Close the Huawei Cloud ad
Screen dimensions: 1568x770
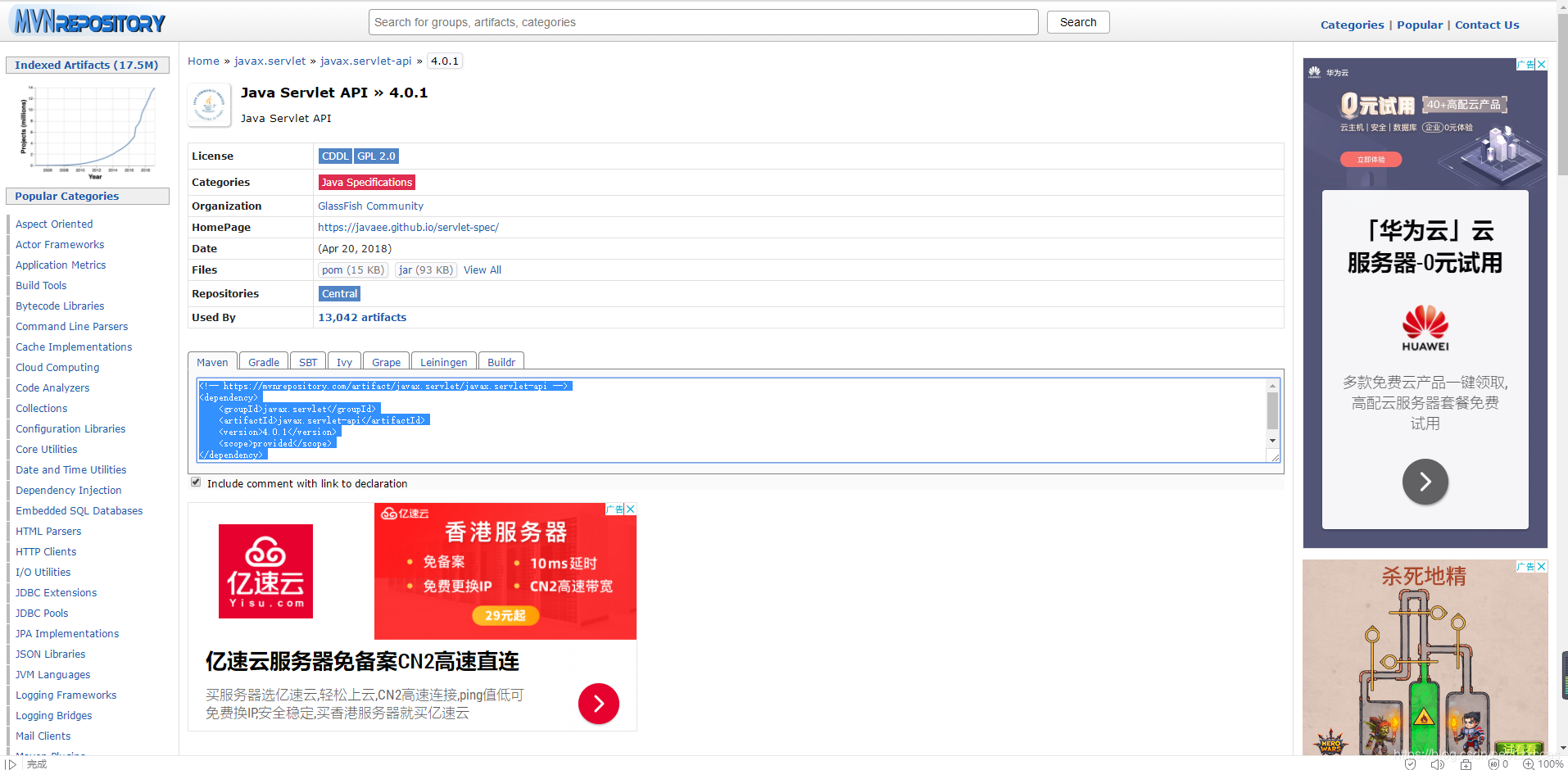1541,64
